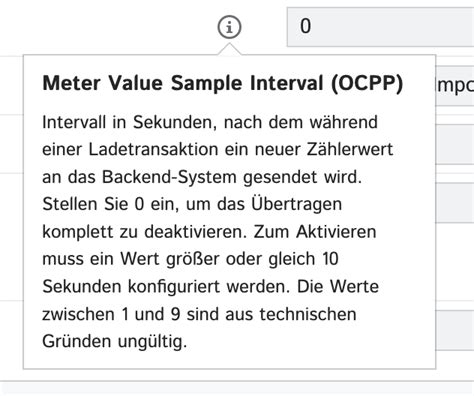Select the field beside the "zwischen 1 und 9" line
This screenshot has width=474, height=396.
(455, 330)
